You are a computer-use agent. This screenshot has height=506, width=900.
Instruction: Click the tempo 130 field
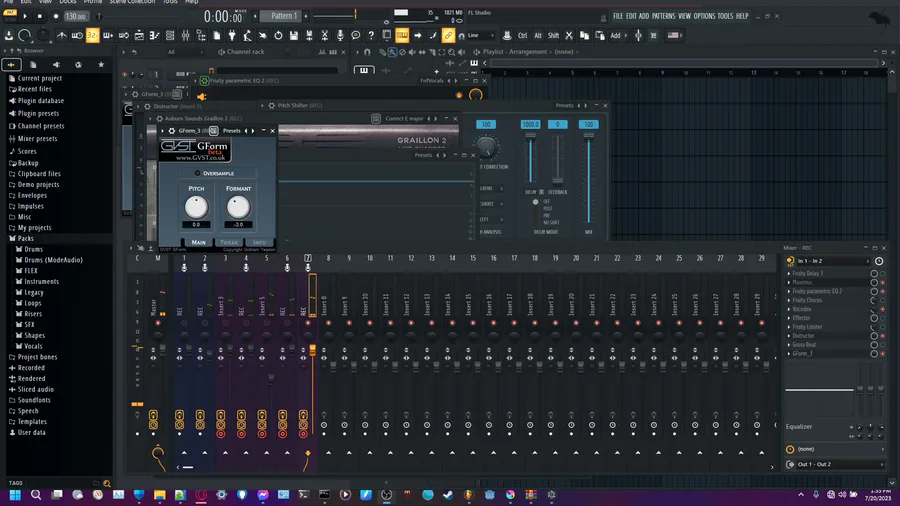(x=76, y=16)
